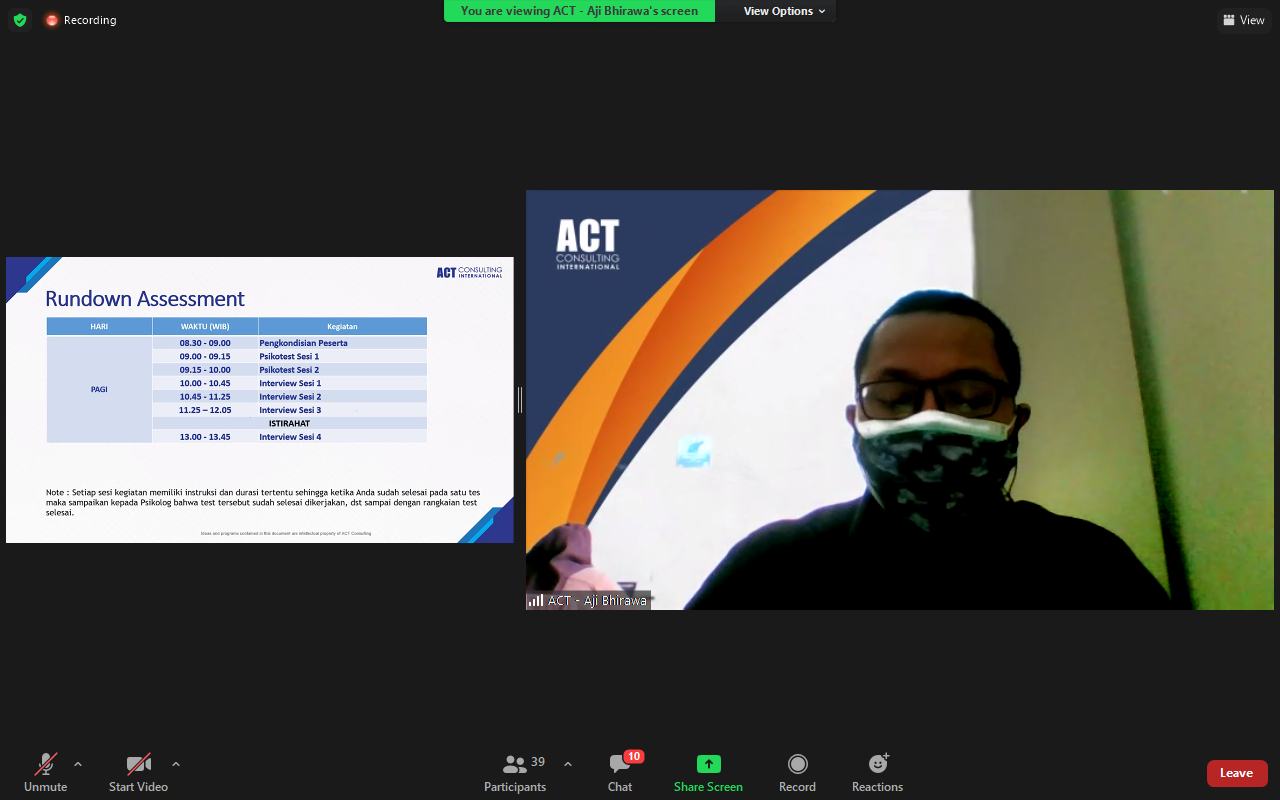Image resolution: width=1280 pixels, height=800 pixels.
Task: Click the red Recording indicator
Action: tap(81, 20)
